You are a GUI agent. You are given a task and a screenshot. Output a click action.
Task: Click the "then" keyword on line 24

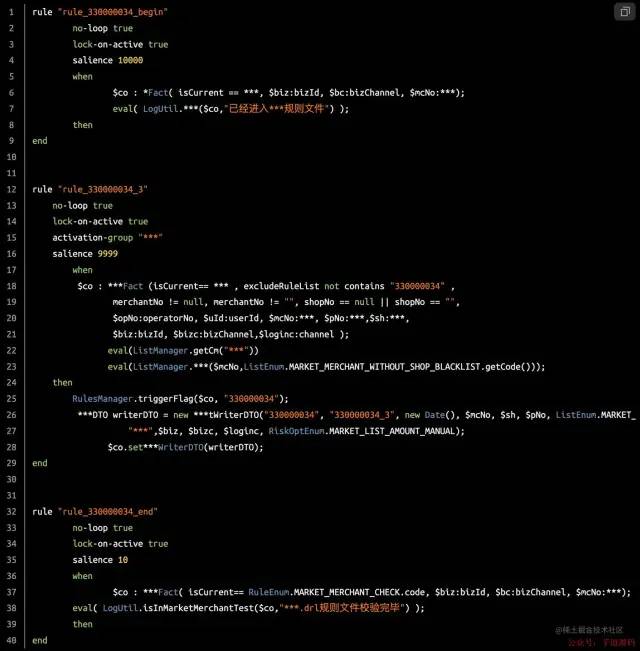(62, 382)
